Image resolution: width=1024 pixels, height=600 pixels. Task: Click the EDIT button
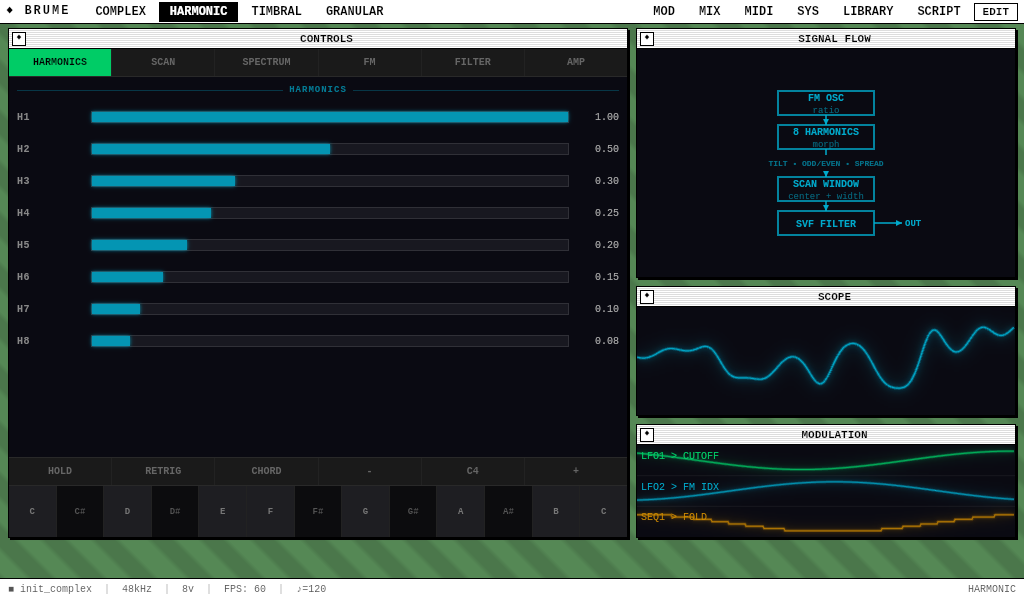[994, 11]
